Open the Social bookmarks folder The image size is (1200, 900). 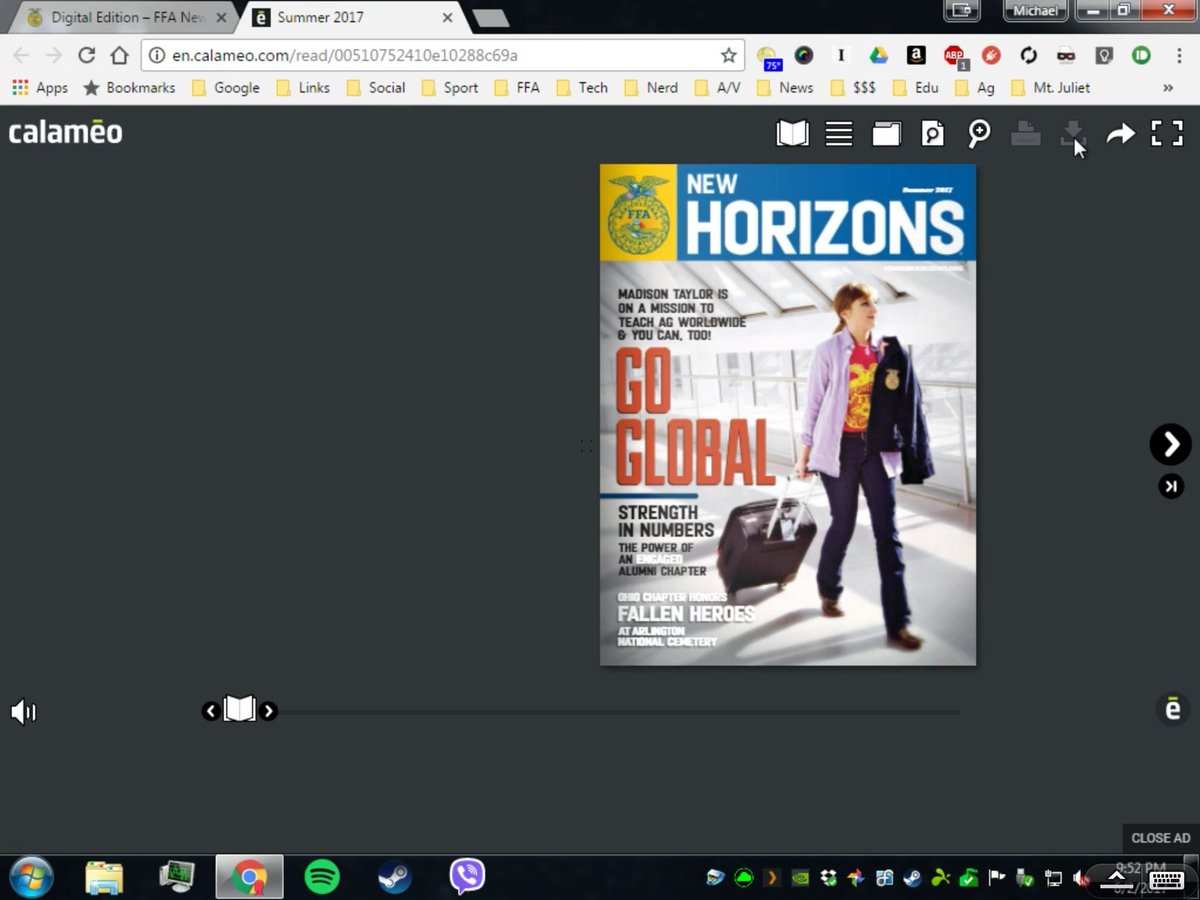click(376, 88)
